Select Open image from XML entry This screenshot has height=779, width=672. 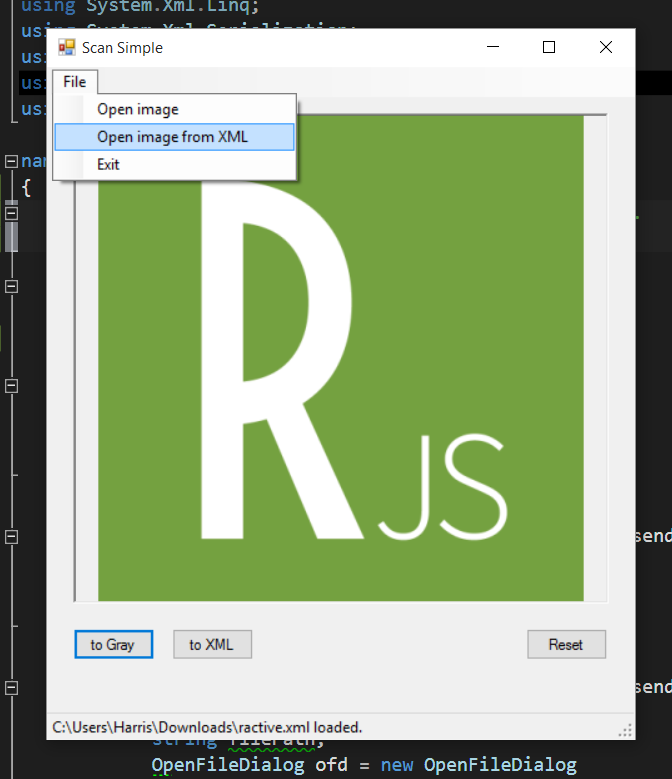[x=174, y=137]
